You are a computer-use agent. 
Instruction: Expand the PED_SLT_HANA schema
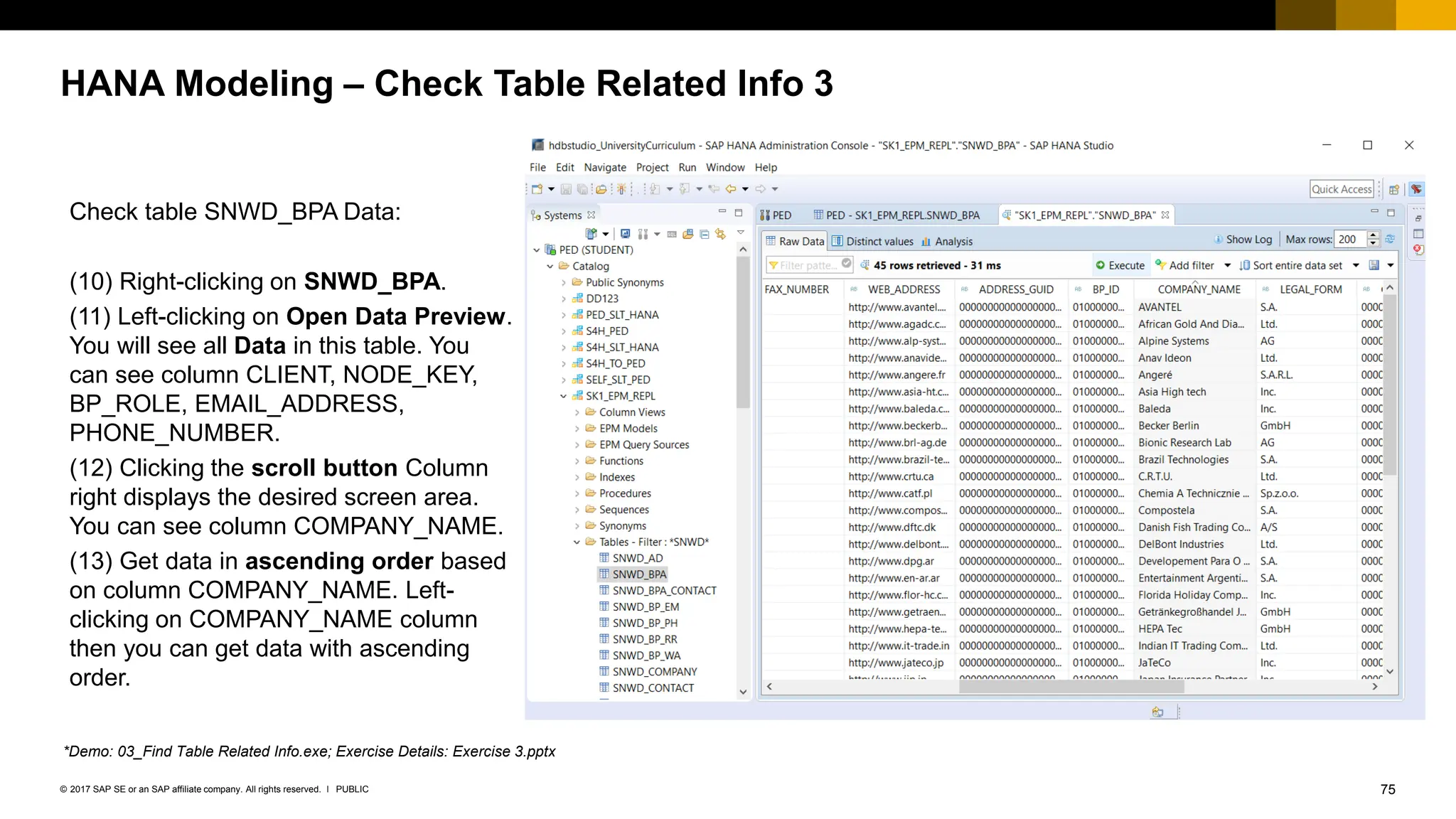tap(564, 315)
